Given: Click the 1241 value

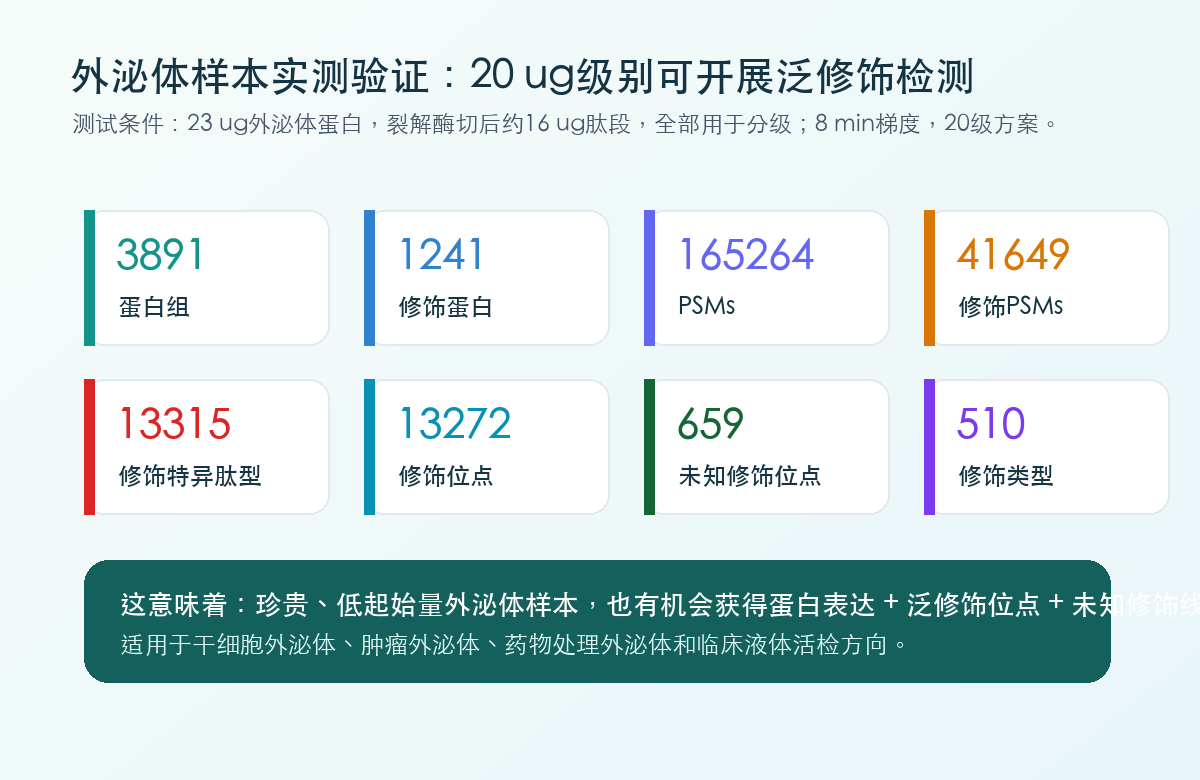Looking at the screenshot, I should [x=440, y=255].
